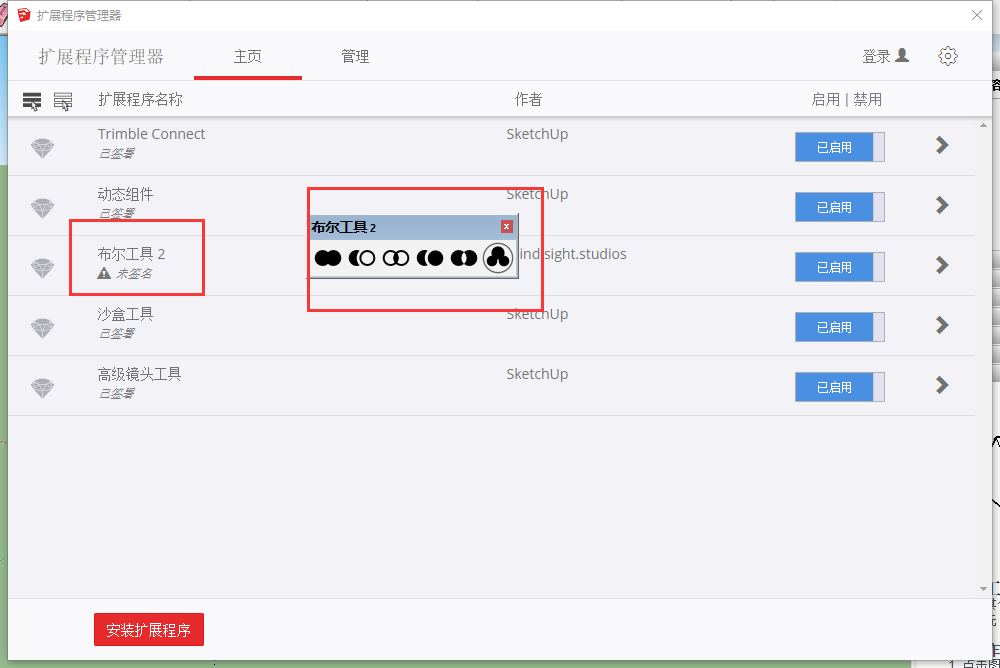Toggle Trimble Connect 已启用 switch
This screenshot has height=668, width=1000.
point(839,147)
